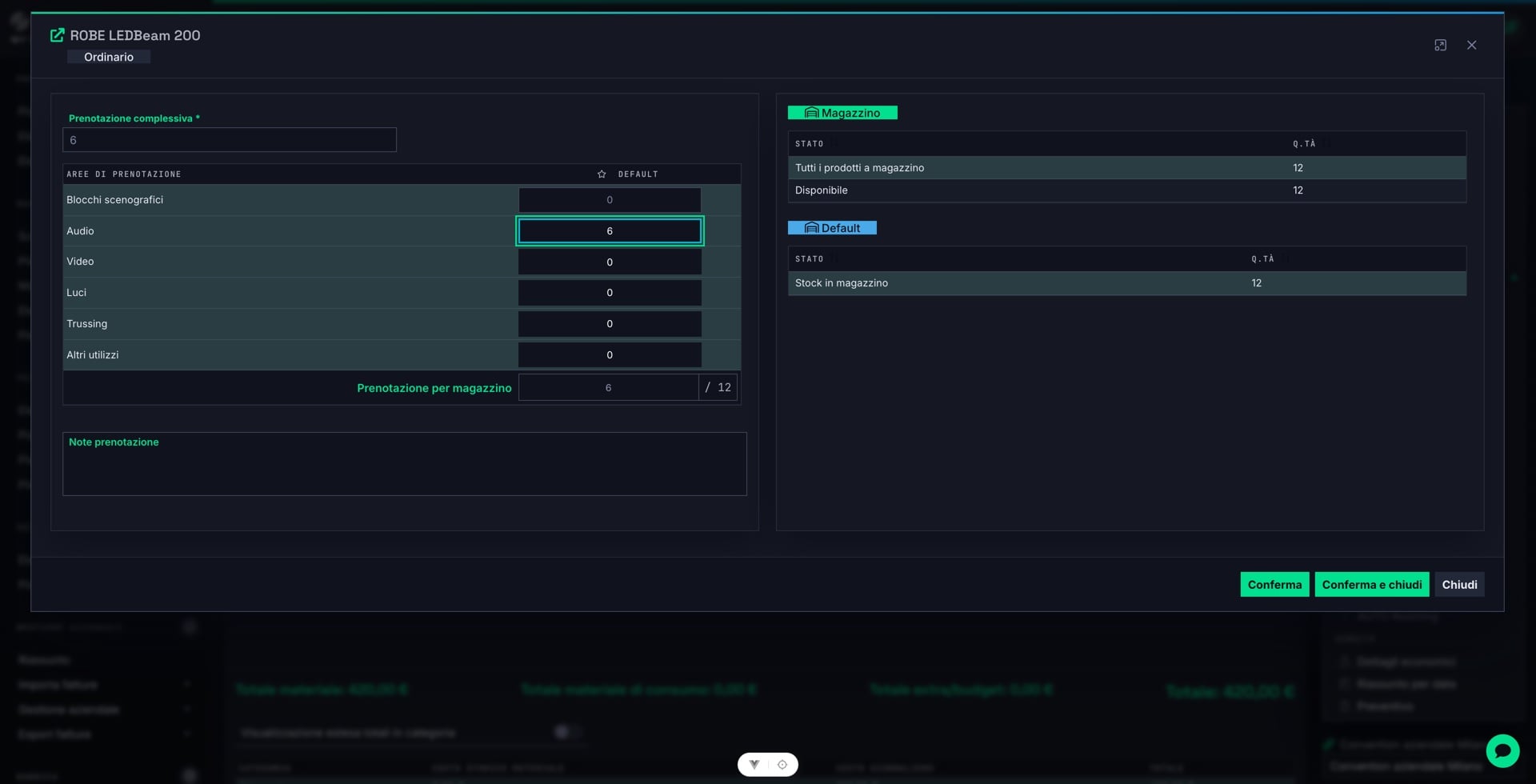Screen dimensions: 1536x784
Task: Click the Conferma e chiudi button
Action: pos(1372,585)
